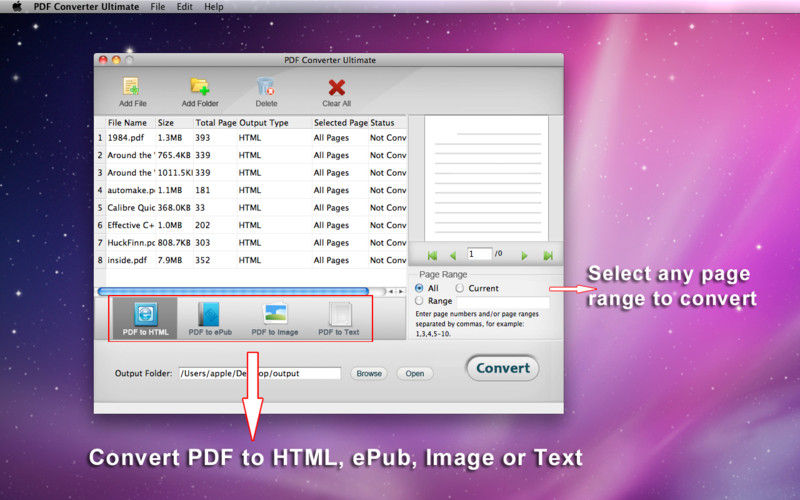800x500 pixels.
Task: Select the PDF to ePub conversion mode
Action: 210,319
